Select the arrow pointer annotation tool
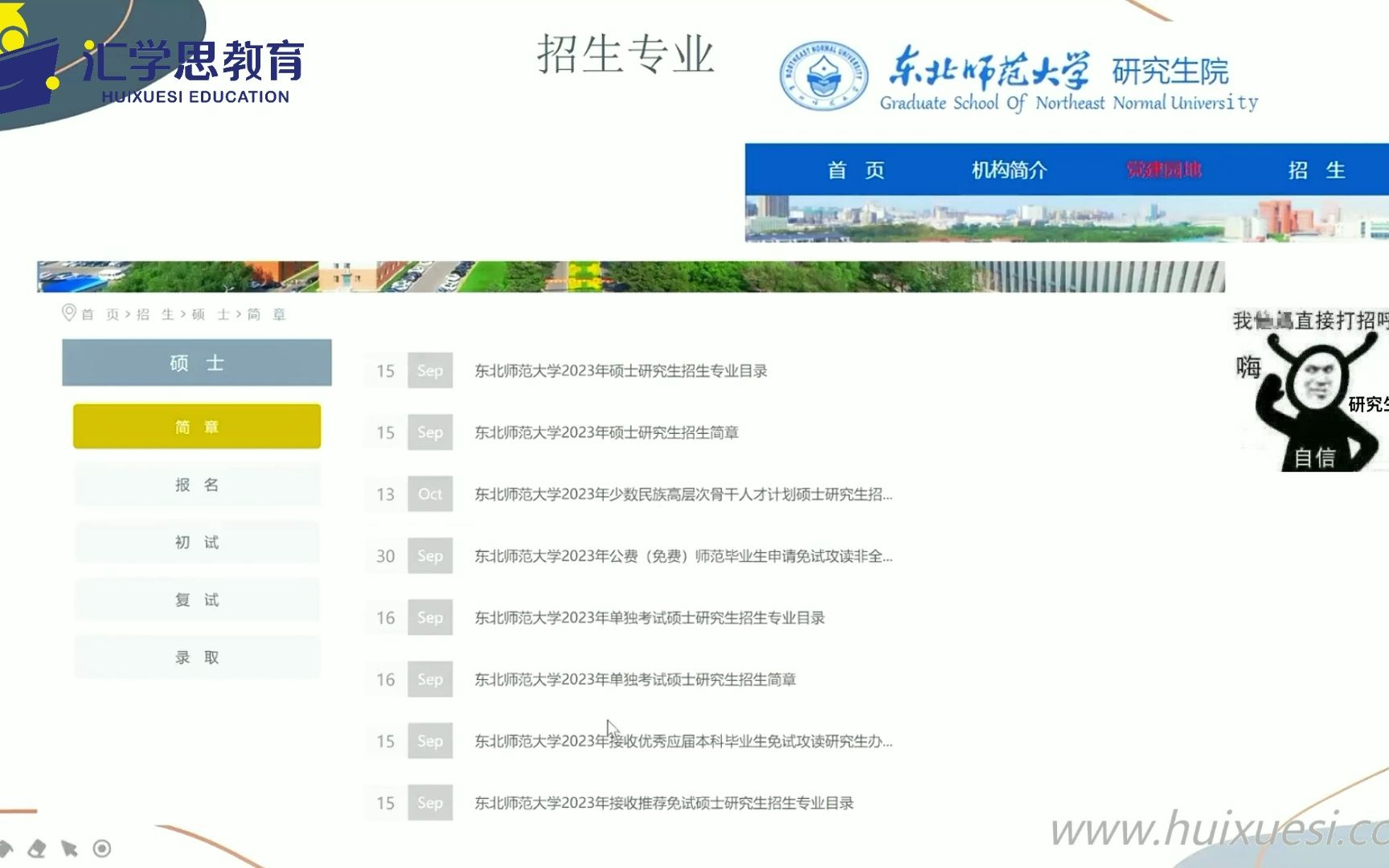The width and height of the screenshot is (1389, 868). coord(69,849)
